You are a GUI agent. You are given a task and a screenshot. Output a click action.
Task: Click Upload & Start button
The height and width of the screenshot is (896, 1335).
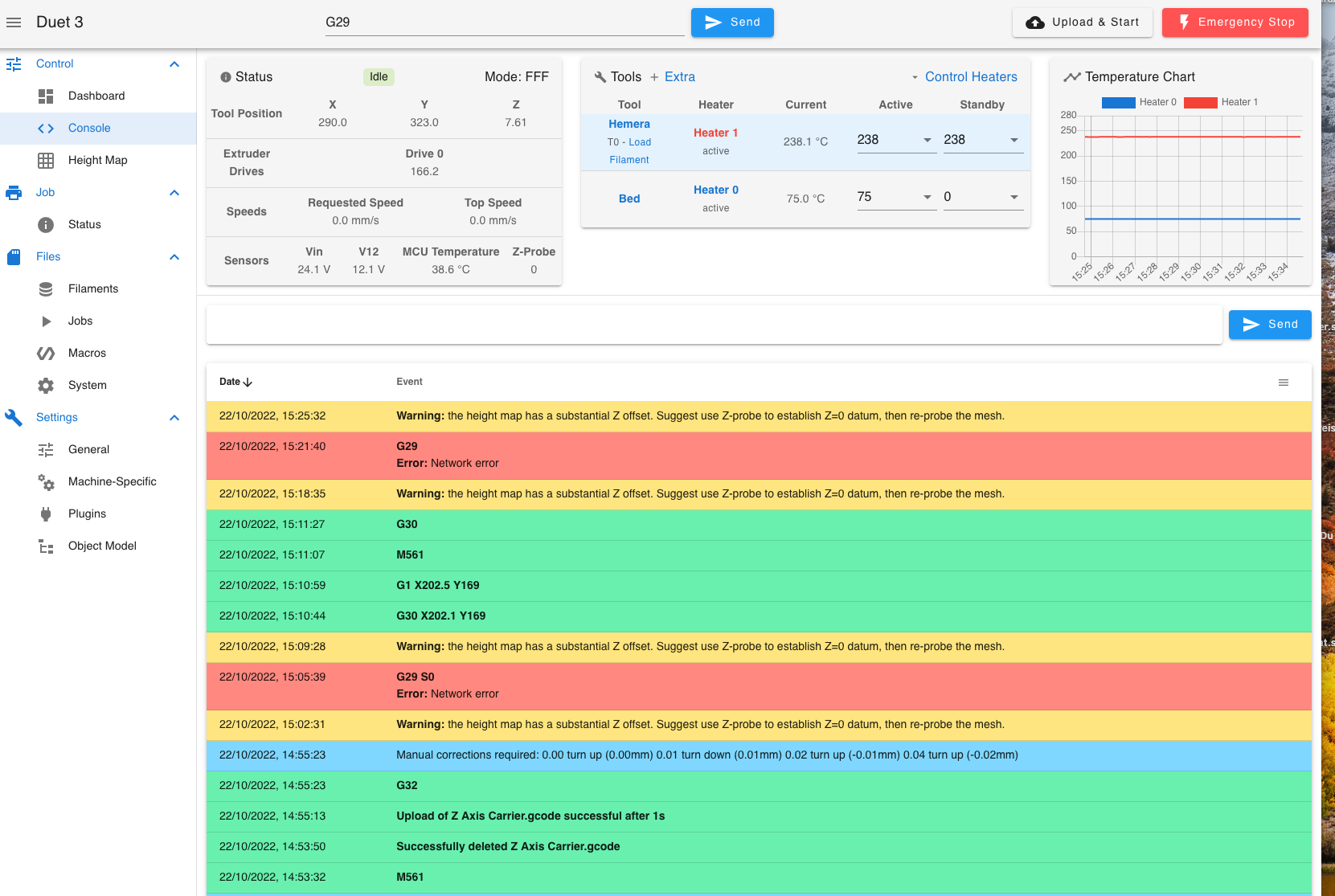coord(1083,23)
